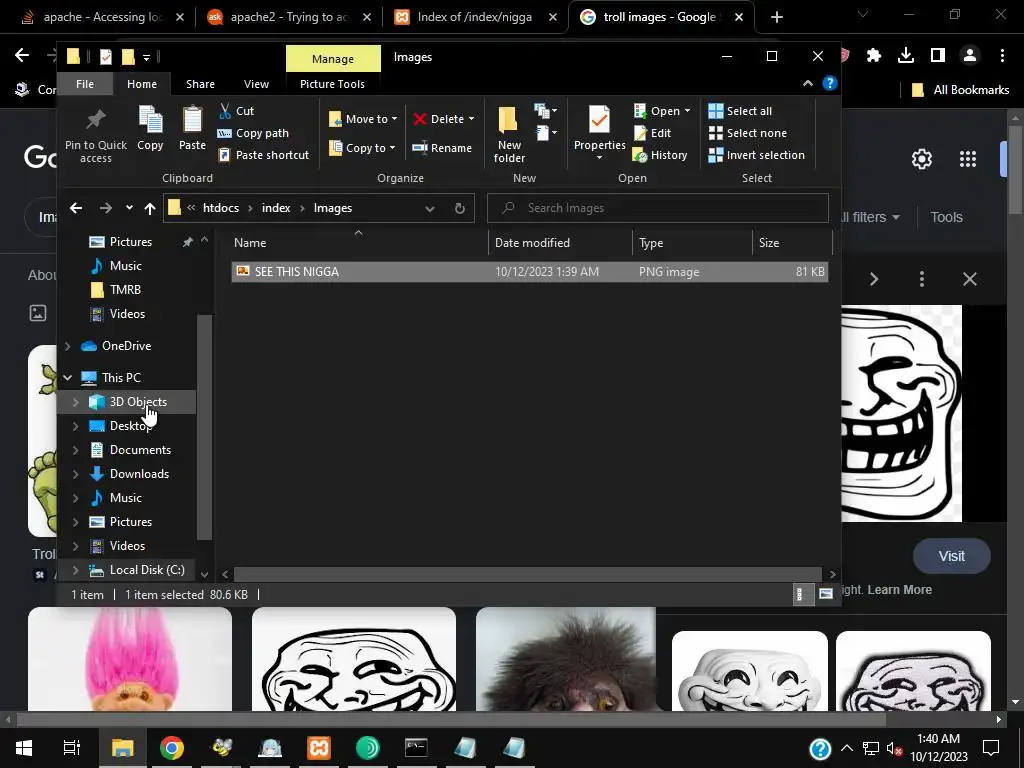Click Select none in the ribbon
Viewport: 1024px width, 768px height.
point(748,133)
